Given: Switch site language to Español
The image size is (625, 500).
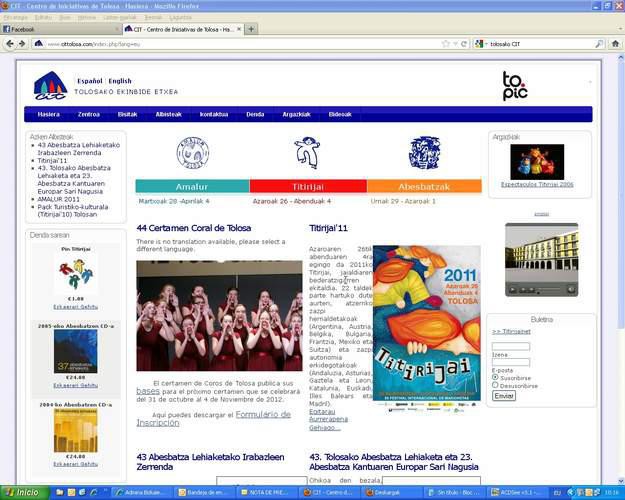Looking at the screenshot, I should [90, 81].
